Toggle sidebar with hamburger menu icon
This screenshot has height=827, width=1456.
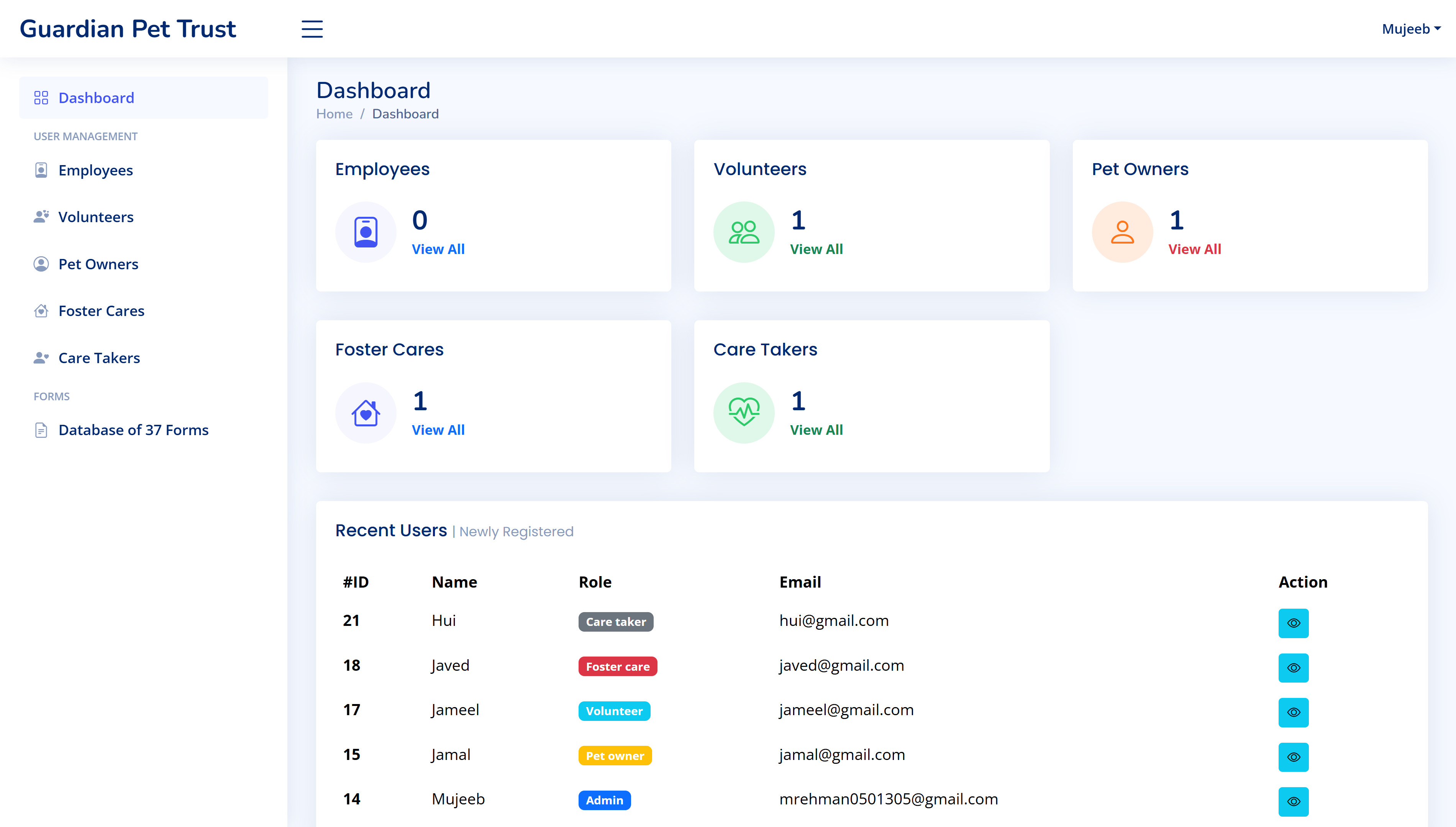(312, 29)
